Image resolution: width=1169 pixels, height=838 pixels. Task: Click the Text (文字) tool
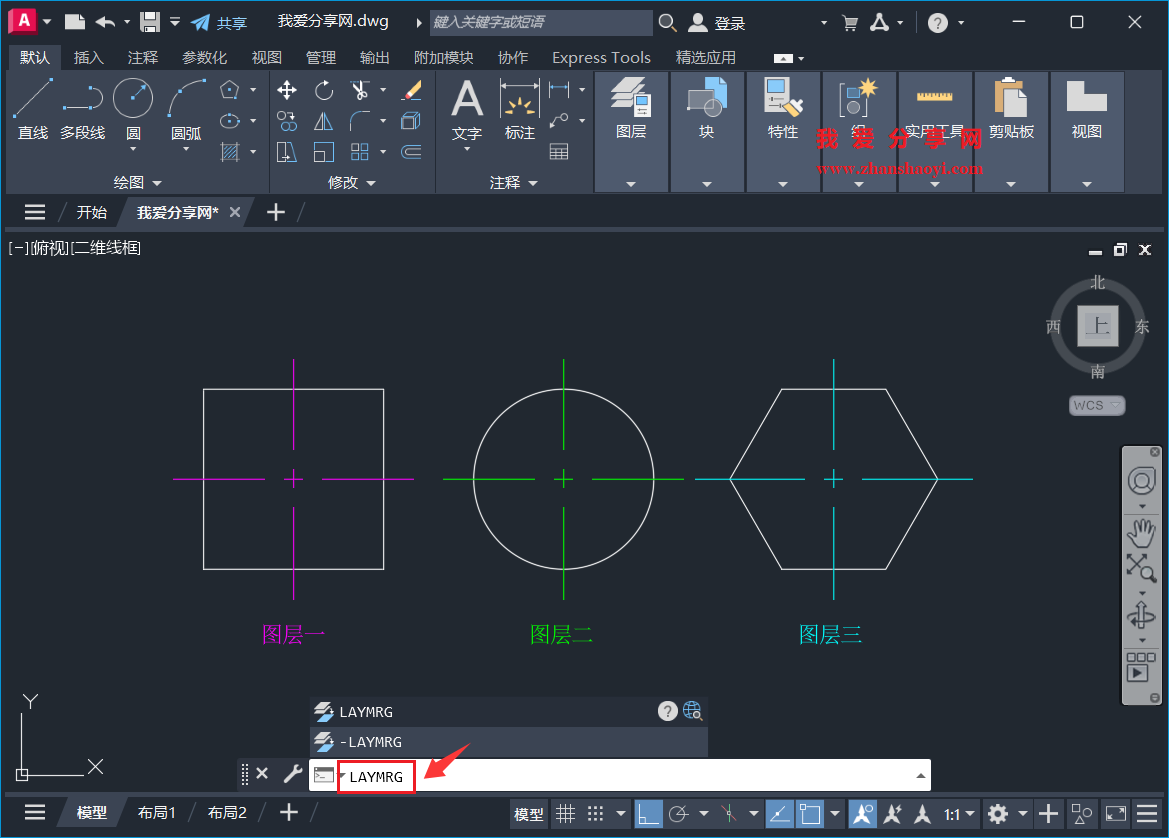(467, 109)
